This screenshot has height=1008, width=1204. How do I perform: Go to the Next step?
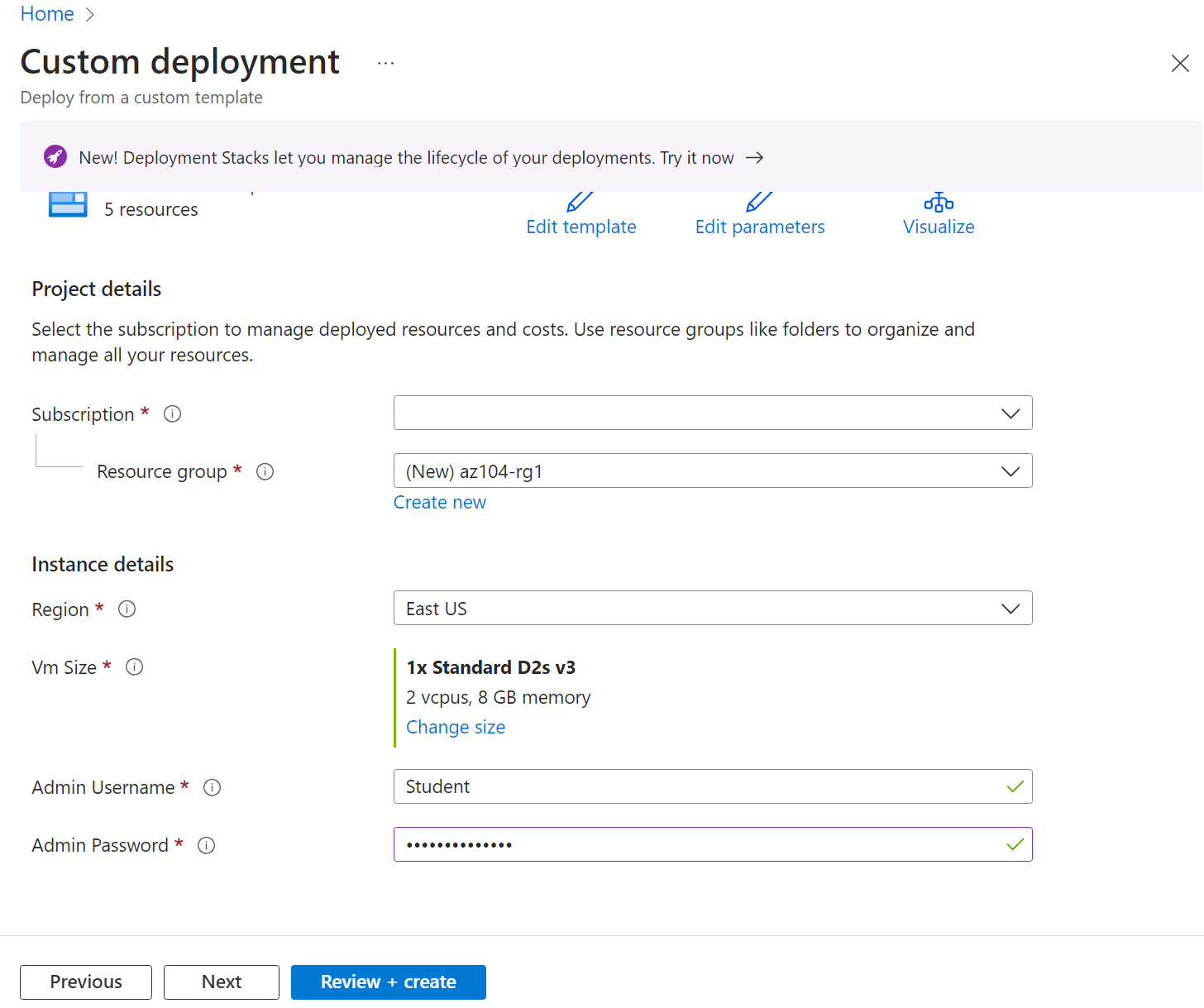[x=221, y=982]
